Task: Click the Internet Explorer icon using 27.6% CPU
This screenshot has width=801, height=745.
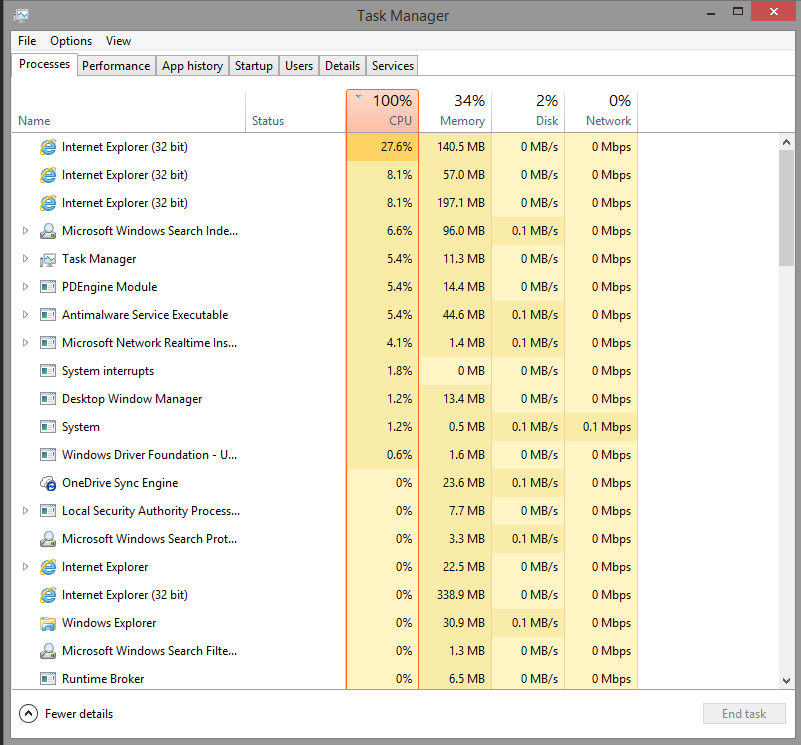Action: point(48,147)
